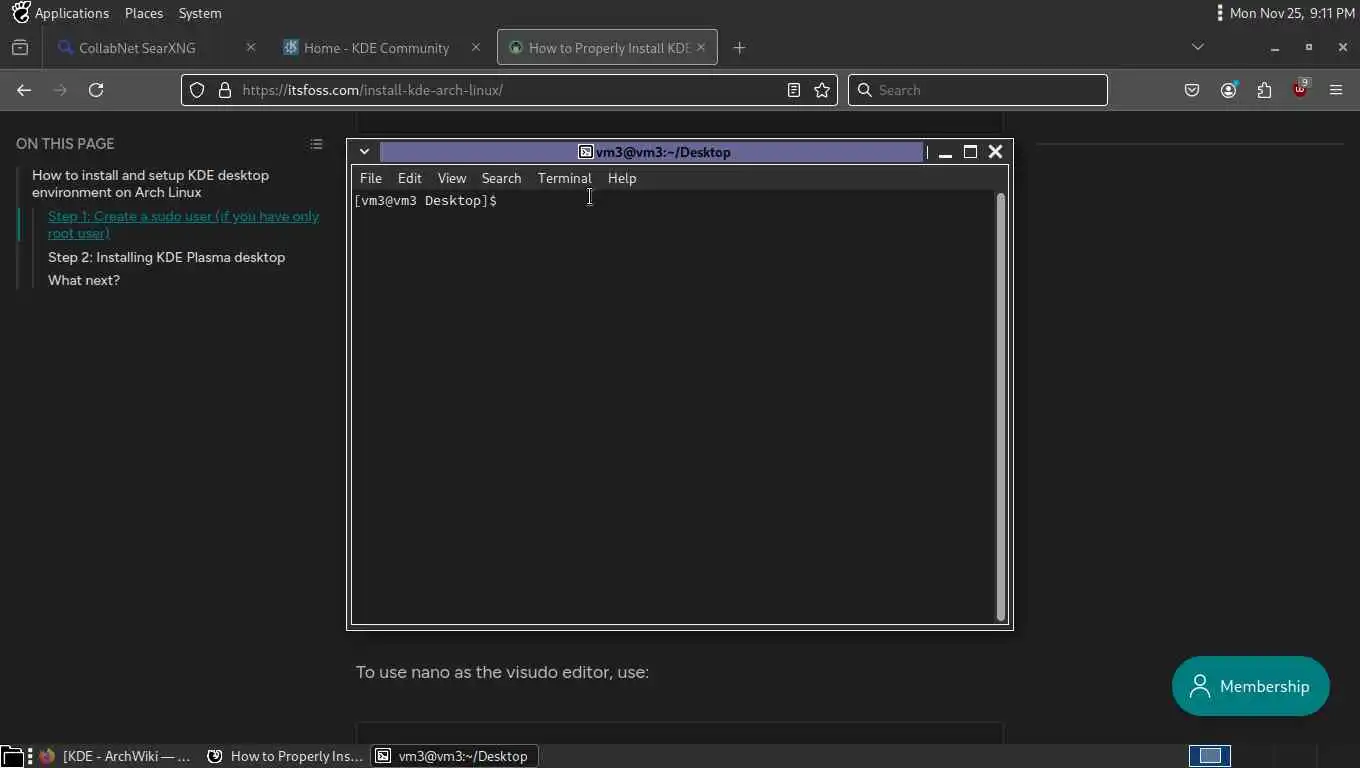Click the Firefox Search box
This screenshot has height=768, width=1360.
click(x=978, y=90)
